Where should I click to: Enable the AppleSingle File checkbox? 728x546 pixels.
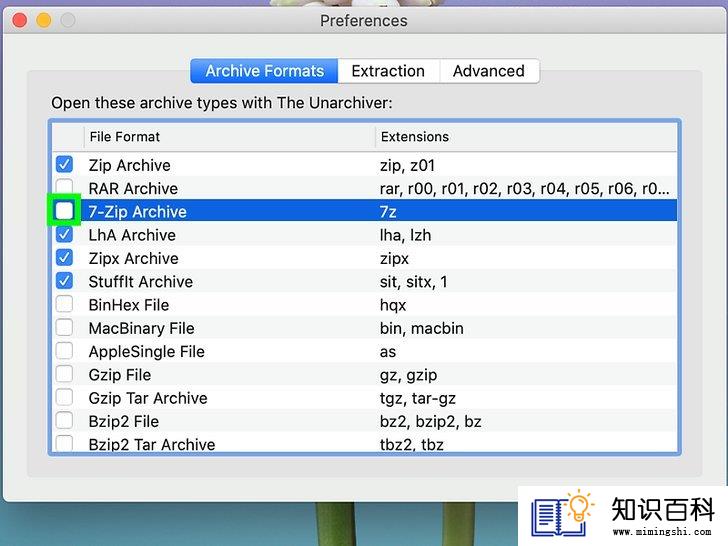(64, 351)
